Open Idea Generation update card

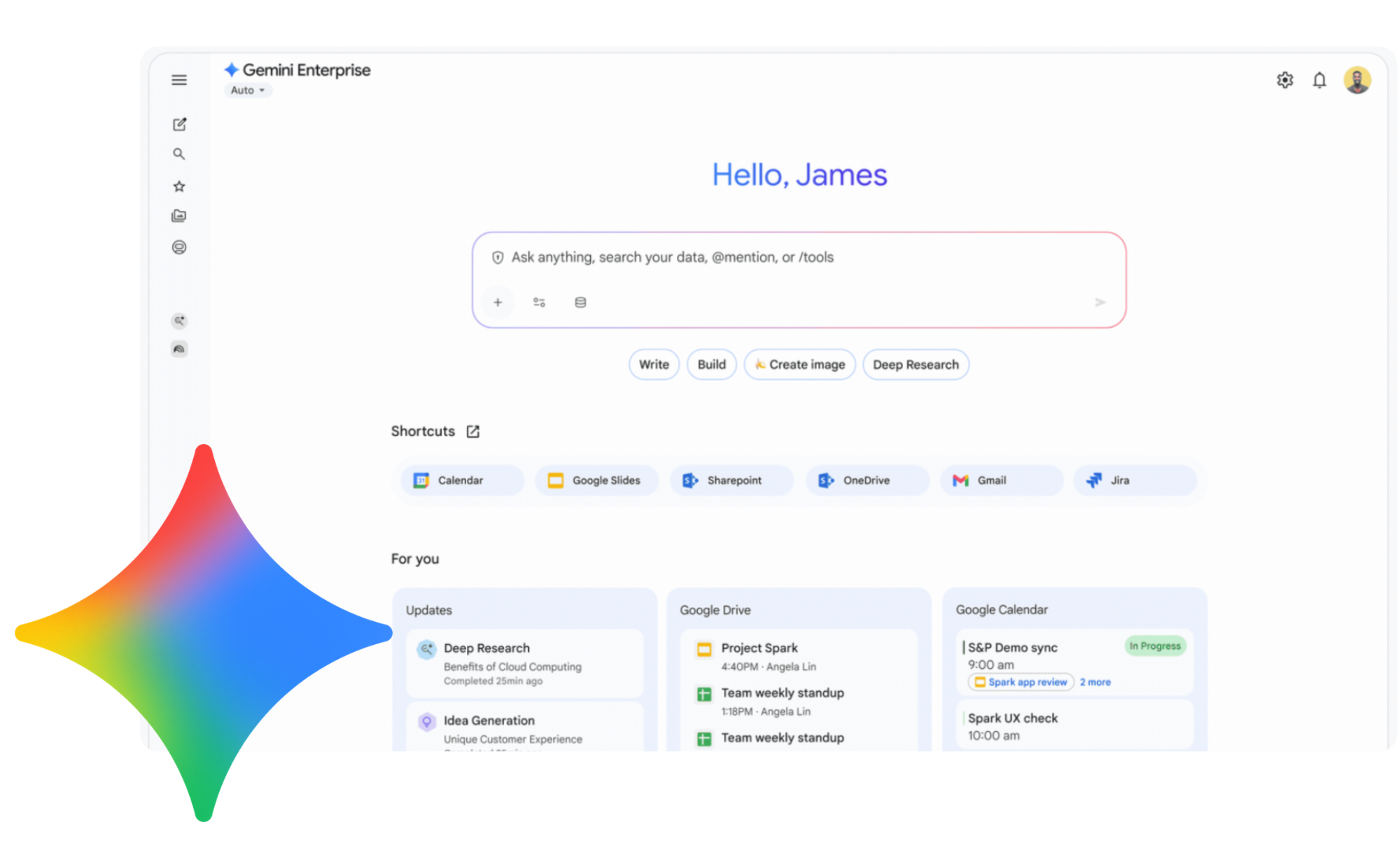pyautogui.click(x=525, y=727)
